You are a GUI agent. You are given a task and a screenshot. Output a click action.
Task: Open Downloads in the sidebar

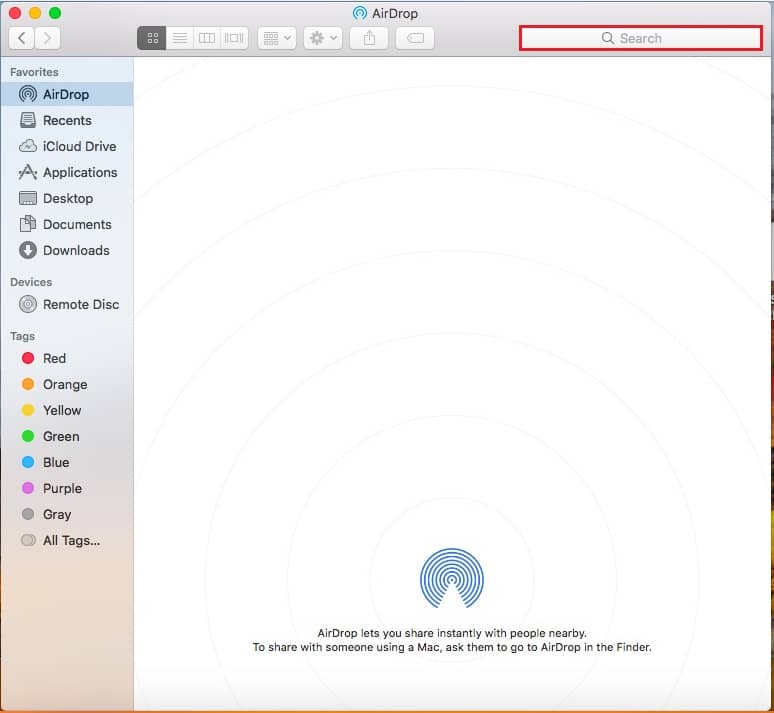tap(67, 250)
